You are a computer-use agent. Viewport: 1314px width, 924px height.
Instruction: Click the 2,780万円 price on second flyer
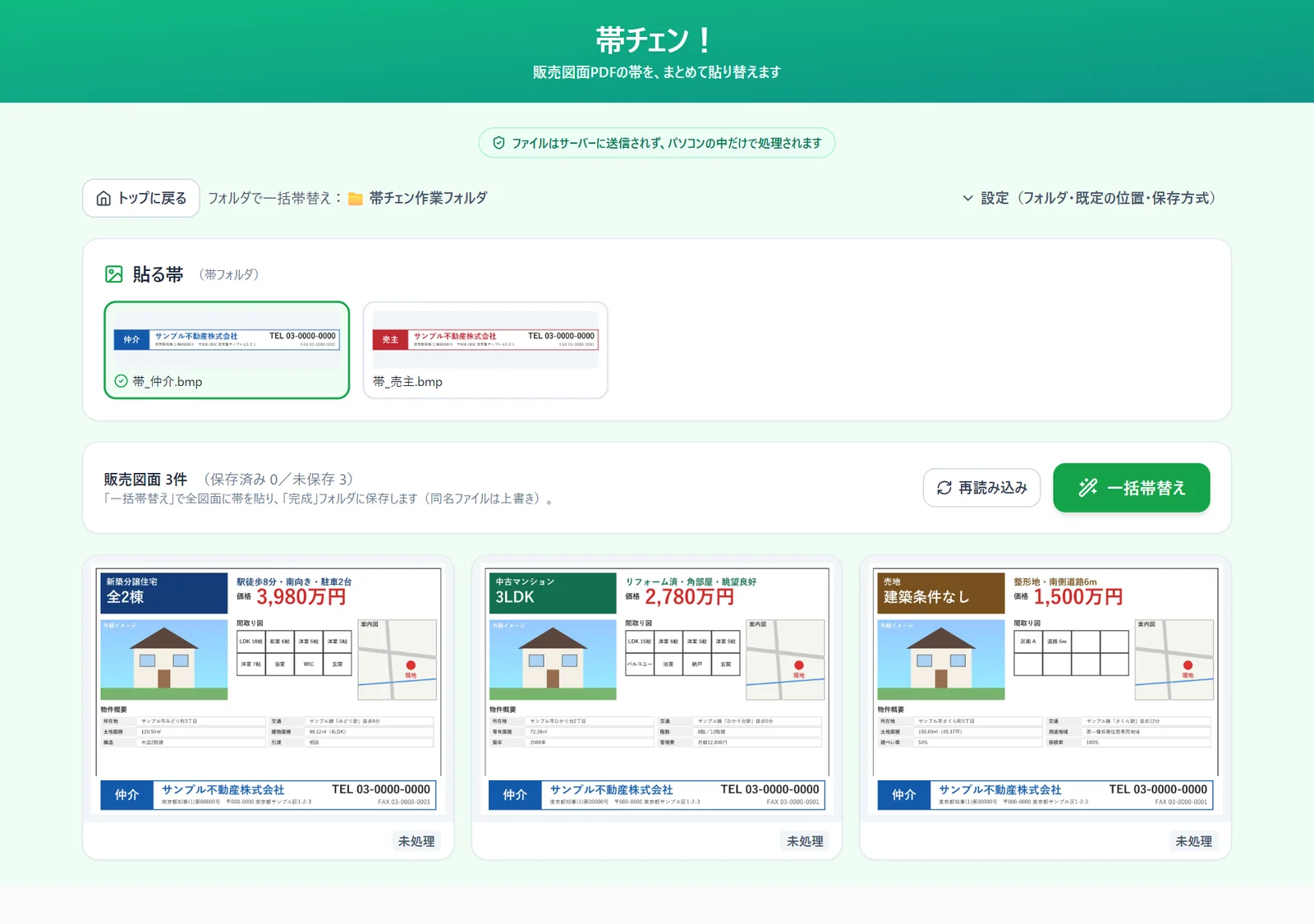point(689,597)
